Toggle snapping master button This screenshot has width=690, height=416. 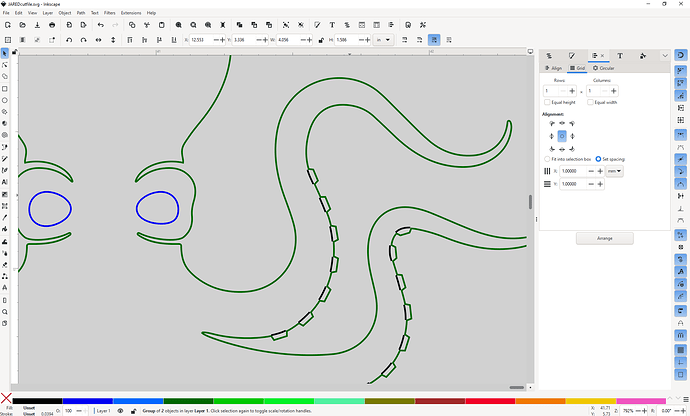click(681, 55)
